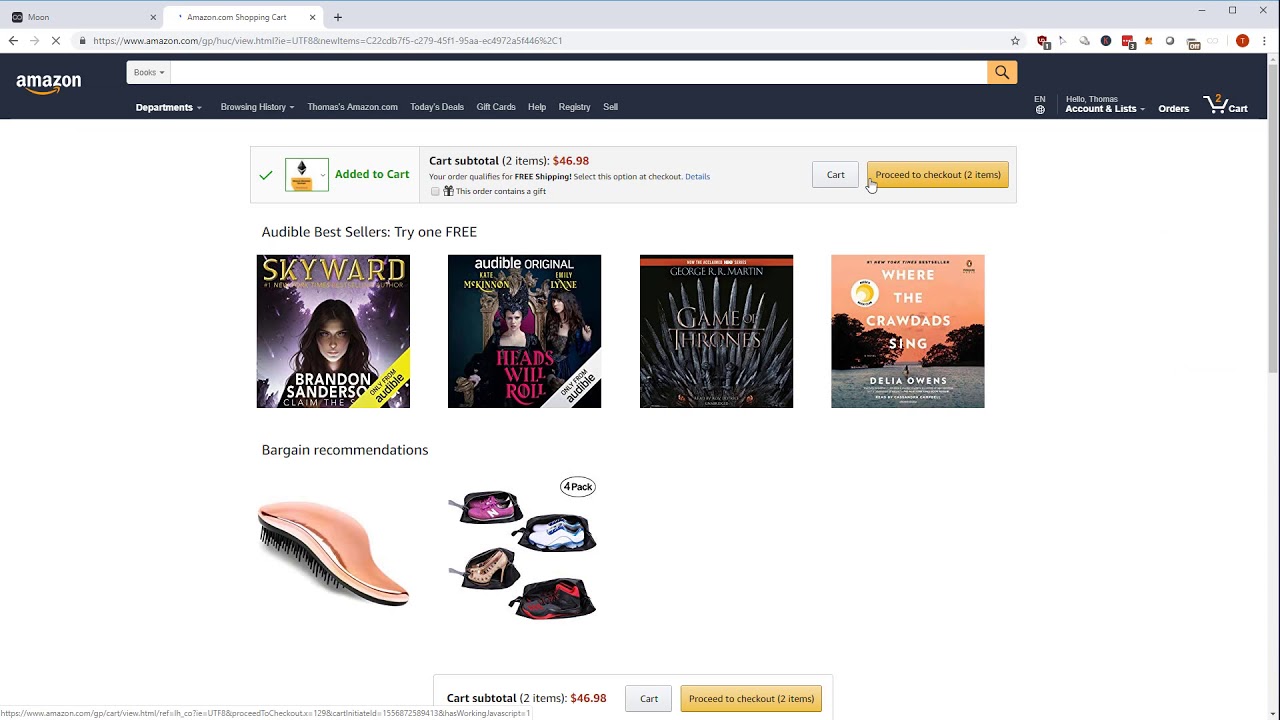Open the Game of Thrones audiobook cover
Viewport: 1280px width, 720px height.
716,331
